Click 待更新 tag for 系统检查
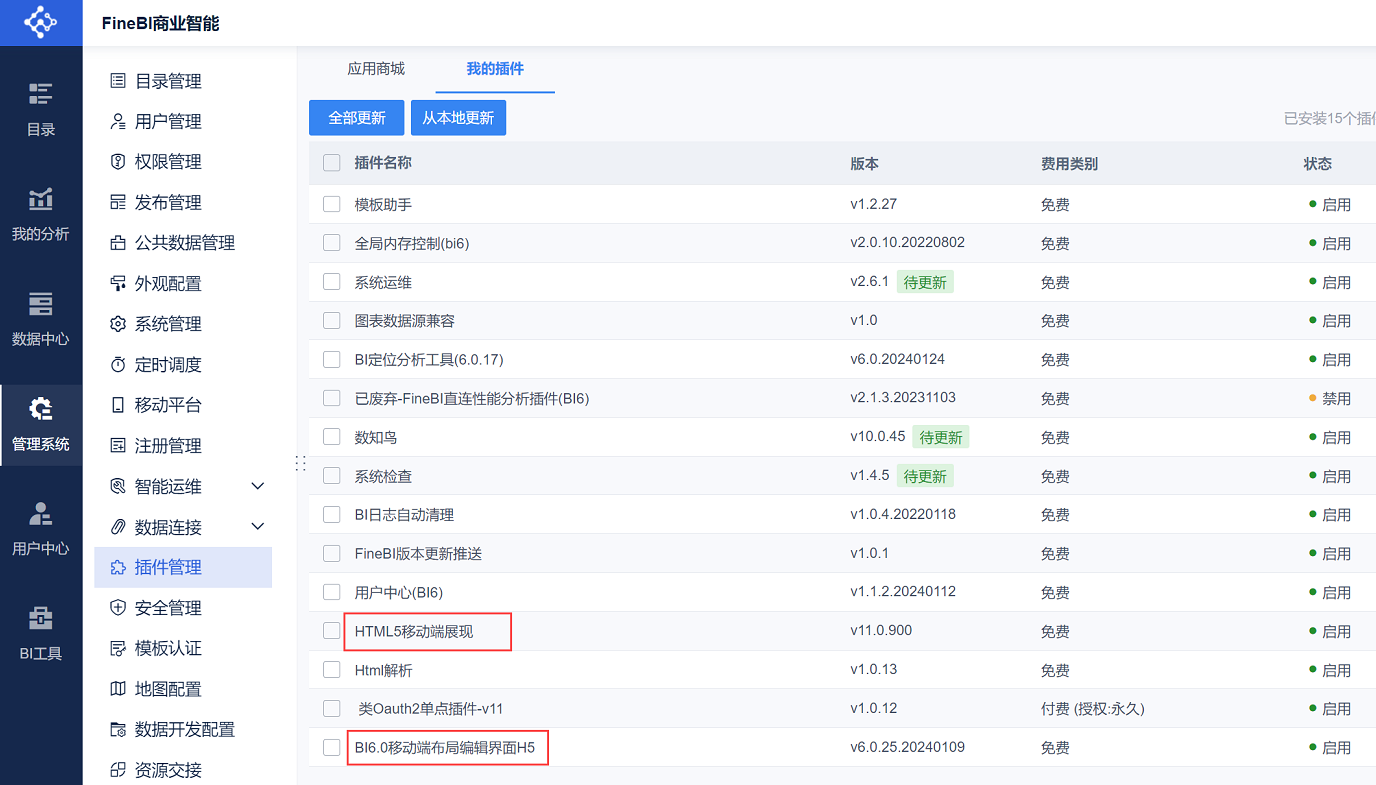This screenshot has width=1376, height=785. pos(925,476)
